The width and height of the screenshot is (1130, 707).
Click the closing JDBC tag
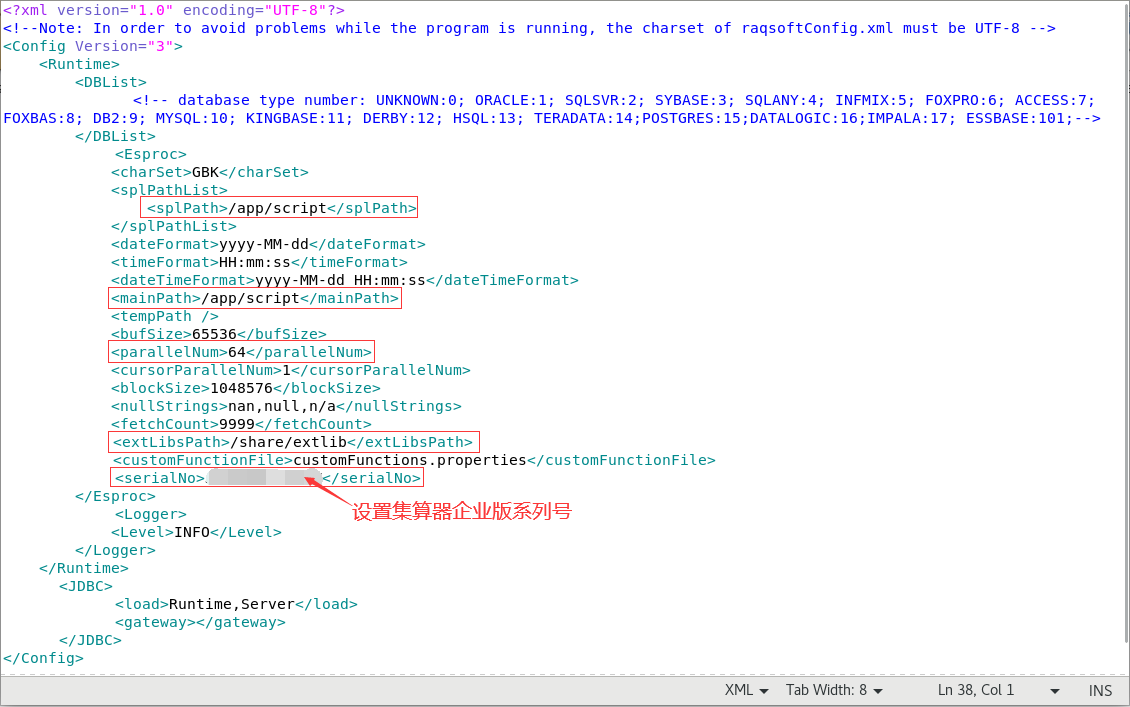(90, 641)
